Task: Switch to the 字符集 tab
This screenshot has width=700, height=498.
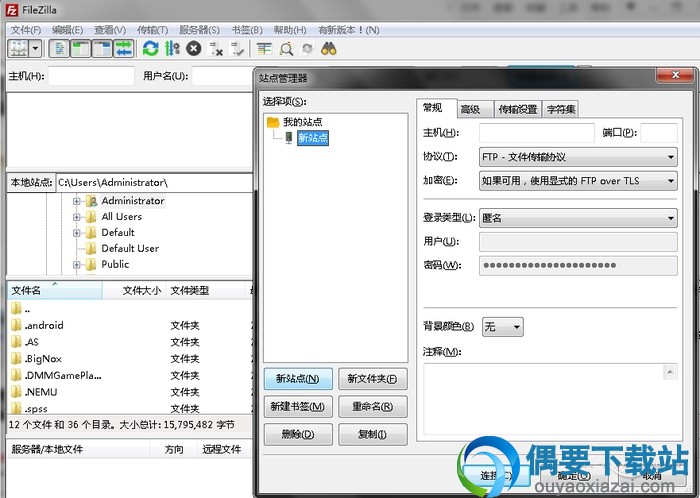Action: click(561, 109)
